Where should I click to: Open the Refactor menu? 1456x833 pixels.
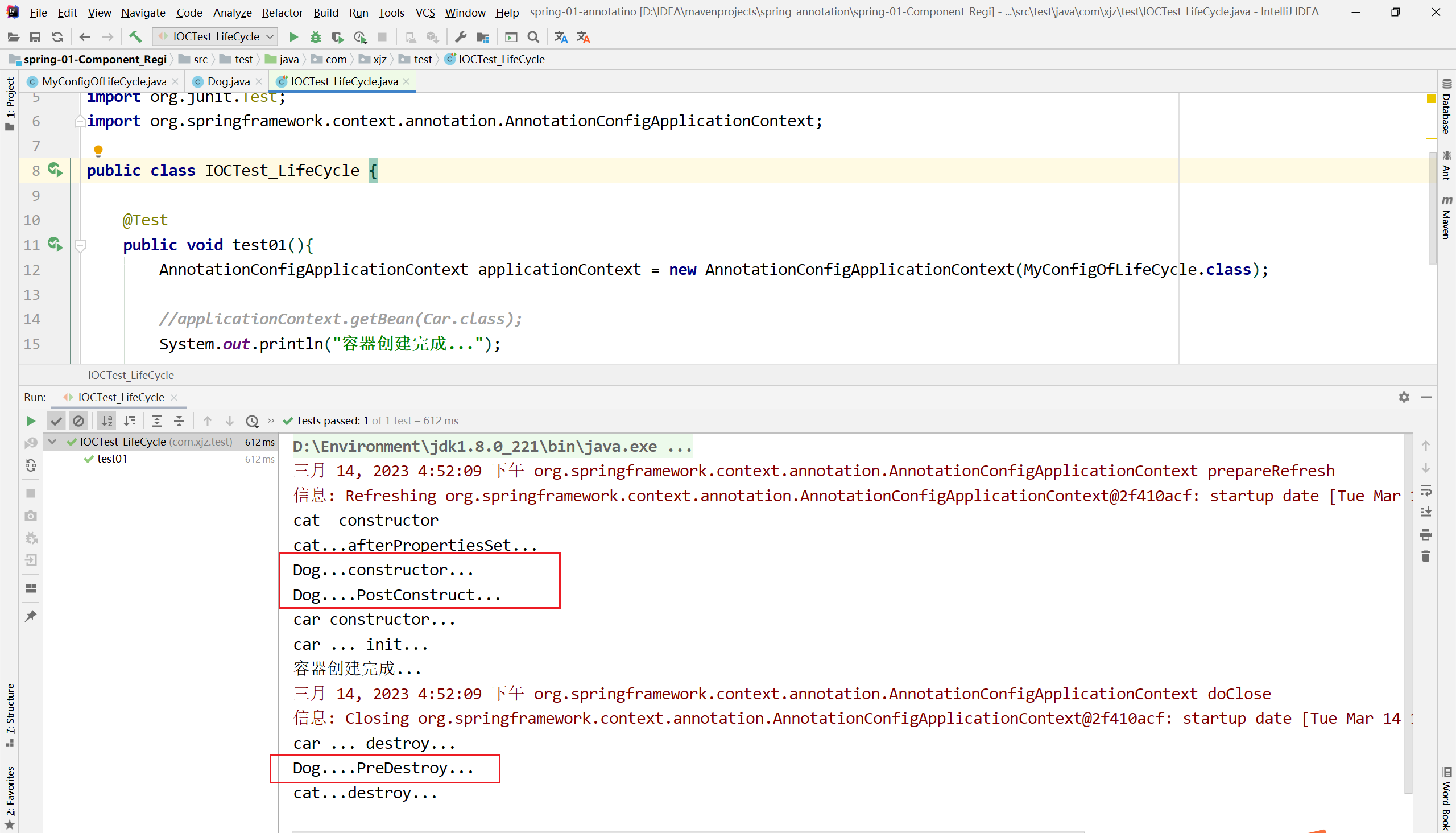tap(282, 12)
